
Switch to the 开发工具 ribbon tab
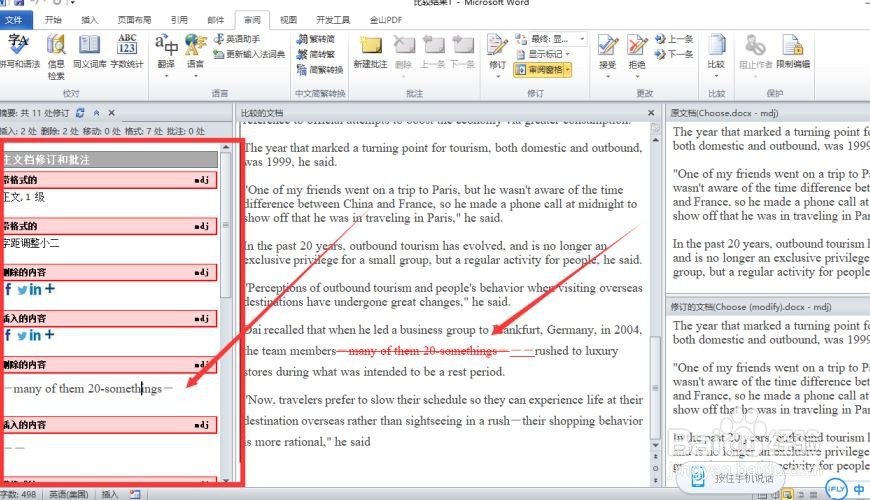tap(333, 20)
